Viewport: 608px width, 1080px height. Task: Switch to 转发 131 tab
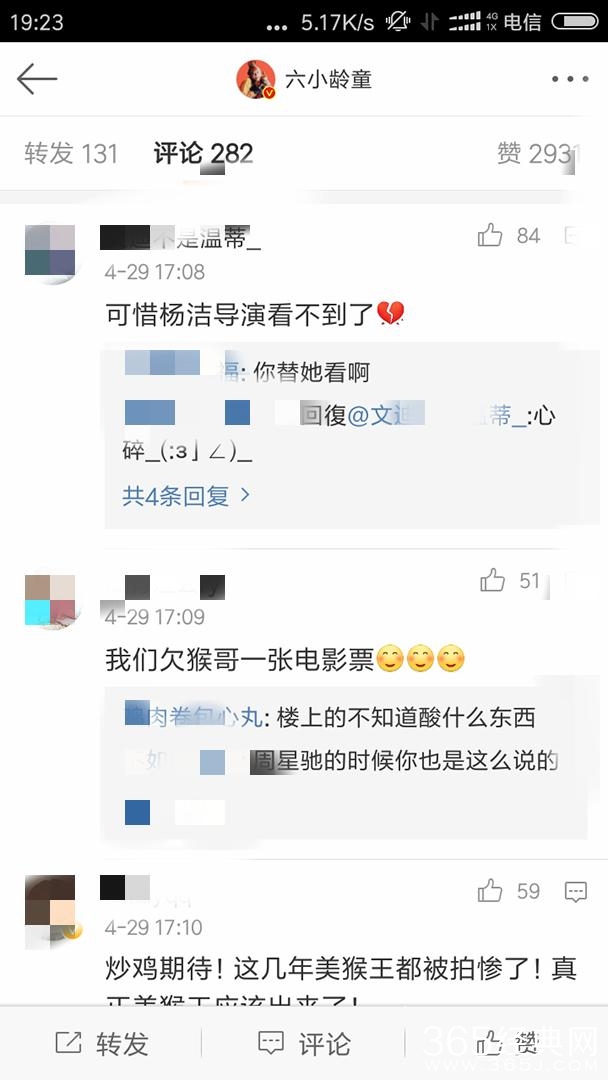coord(71,153)
